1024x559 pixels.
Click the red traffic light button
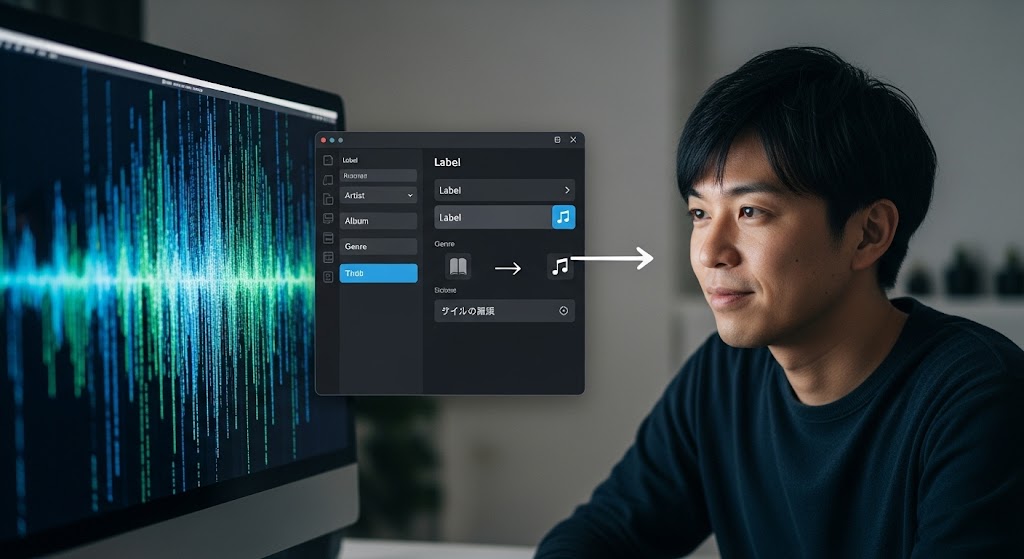point(323,140)
